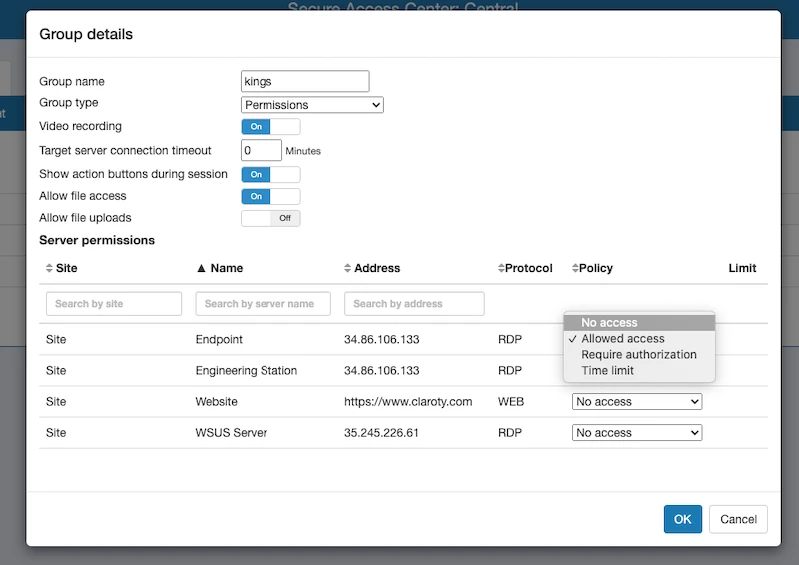Pick the Time limit policy option
This screenshot has height=565, width=799.
pyautogui.click(x=607, y=371)
